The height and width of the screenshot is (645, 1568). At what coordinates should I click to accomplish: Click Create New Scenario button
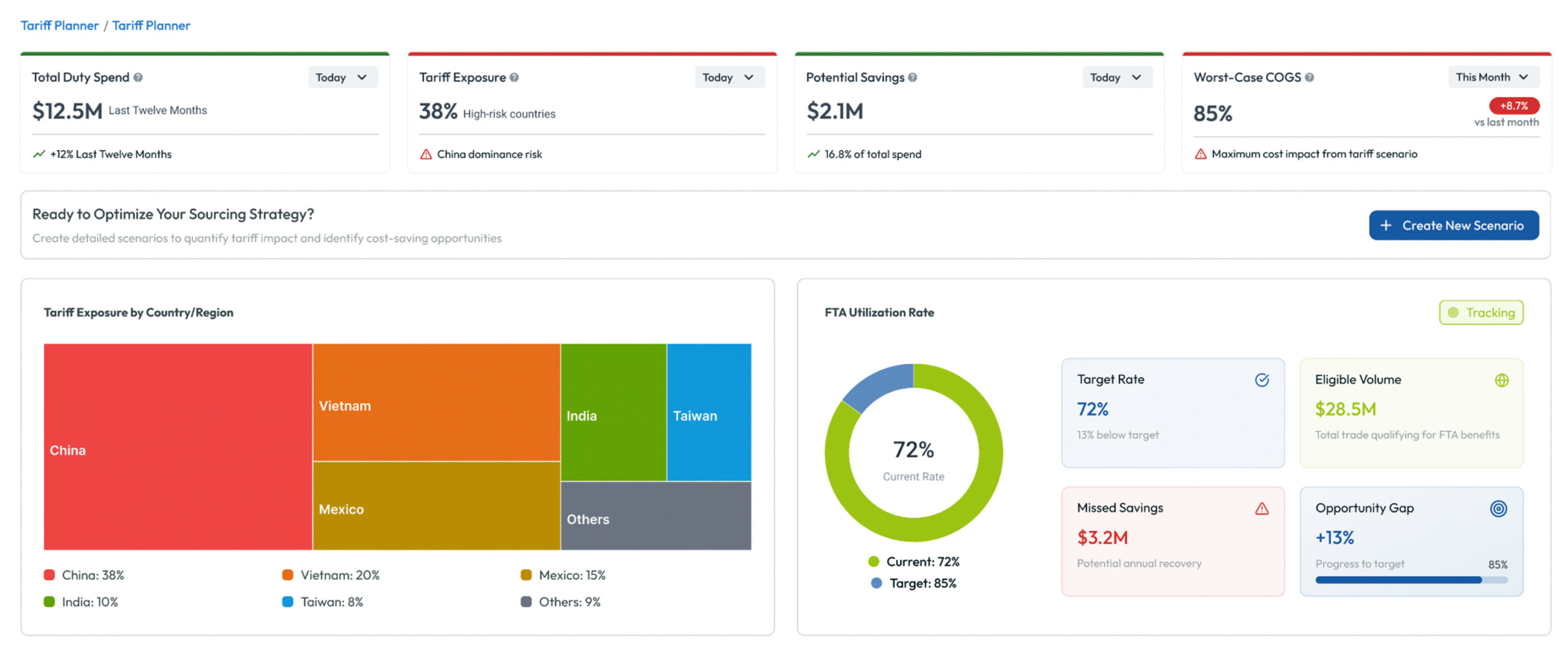[x=1453, y=225]
